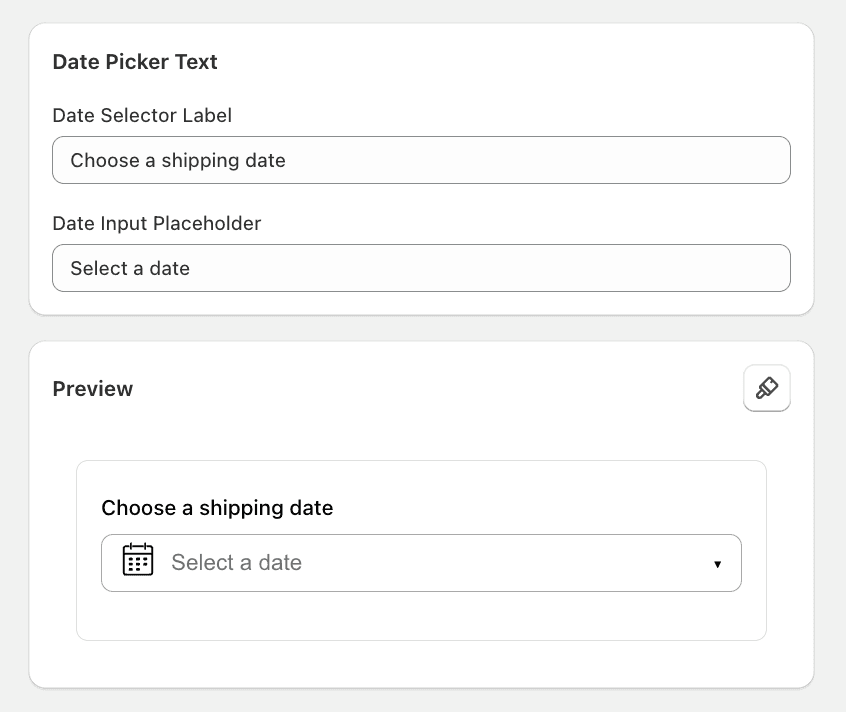This screenshot has width=846, height=712.
Task: Click the "Date Selector Label" field caption
Action: (142, 116)
